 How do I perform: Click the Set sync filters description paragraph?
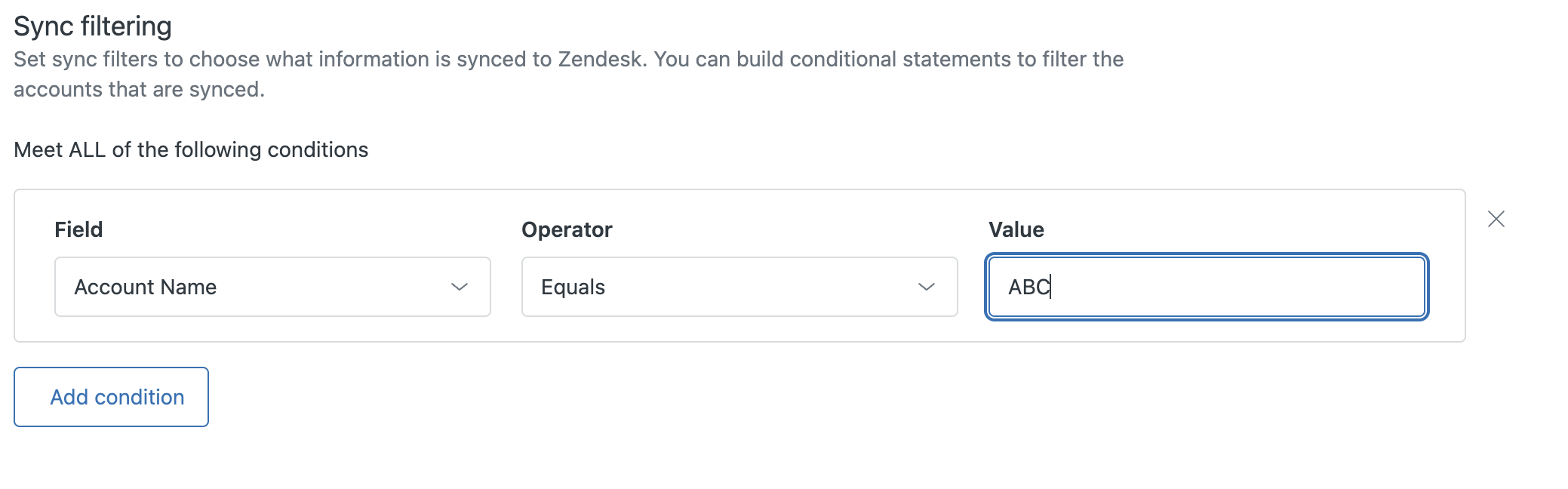[x=569, y=74]
